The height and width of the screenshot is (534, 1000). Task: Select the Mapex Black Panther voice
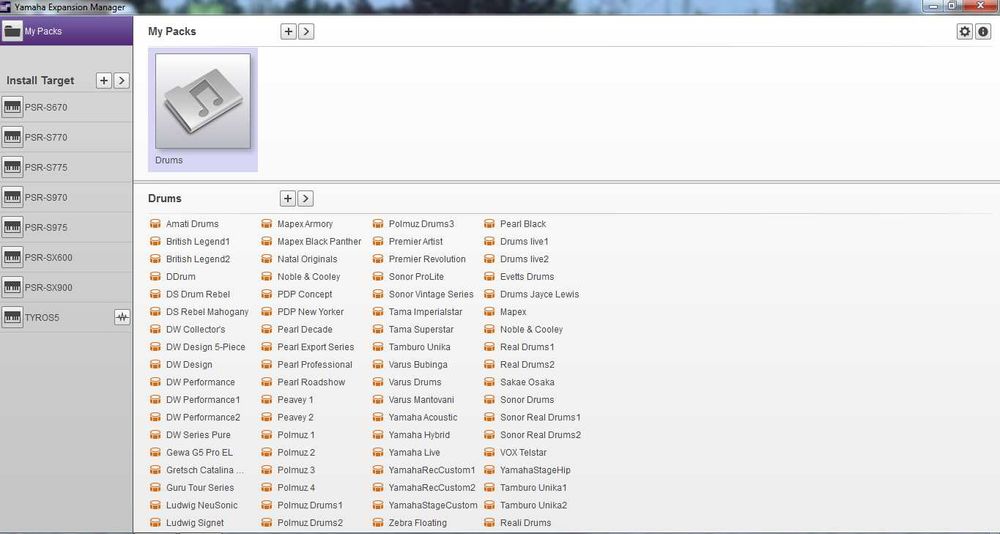click(x=319, y=241)
